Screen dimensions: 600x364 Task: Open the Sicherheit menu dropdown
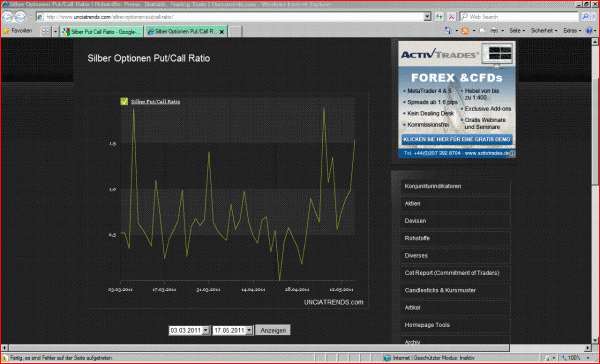pyautogui.click(x=544, y=31)
